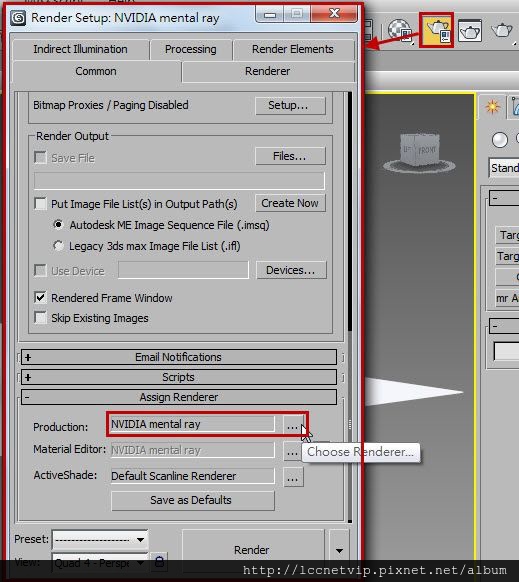The height and width of the screenshot is (582, 519).
Task: Collapse the first rollout in command panel
Action: point(504,198)
